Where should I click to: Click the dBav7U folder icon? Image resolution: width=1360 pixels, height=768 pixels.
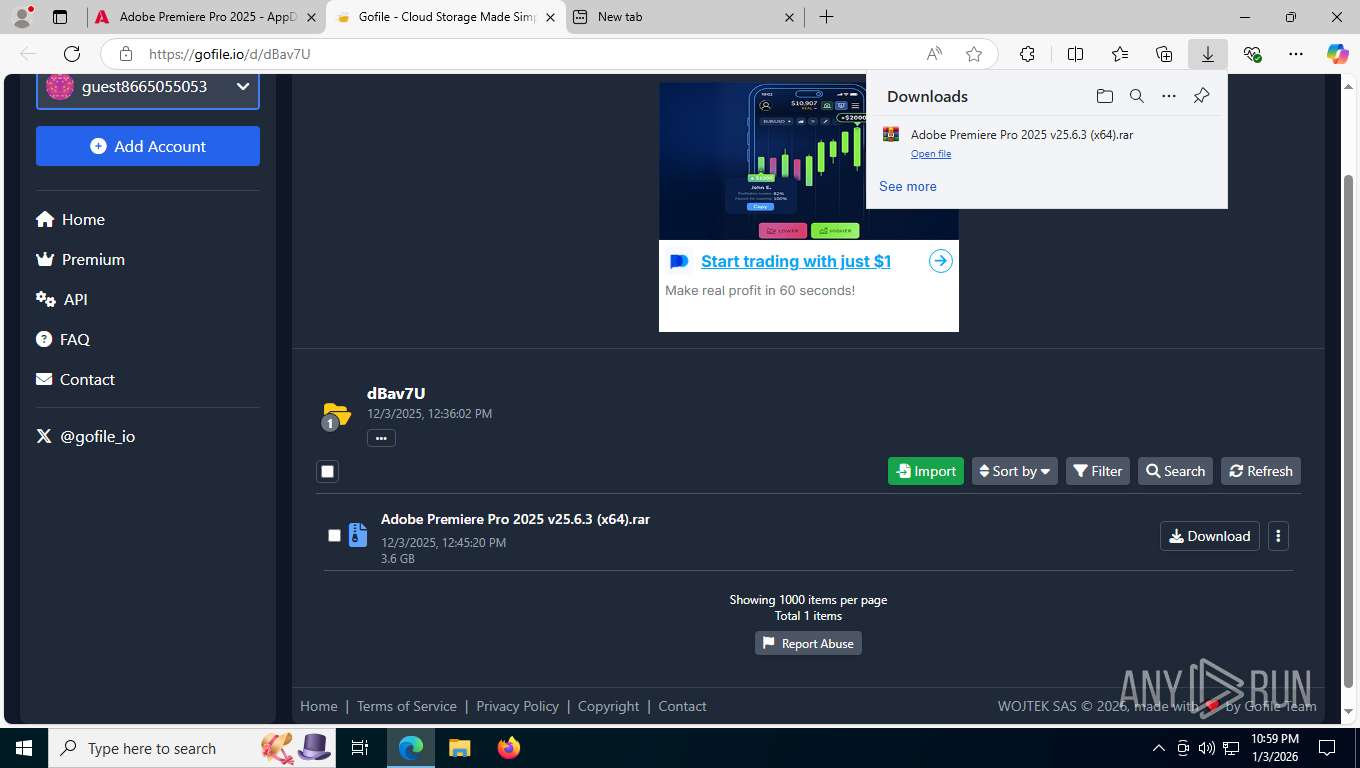pos(336,415)
